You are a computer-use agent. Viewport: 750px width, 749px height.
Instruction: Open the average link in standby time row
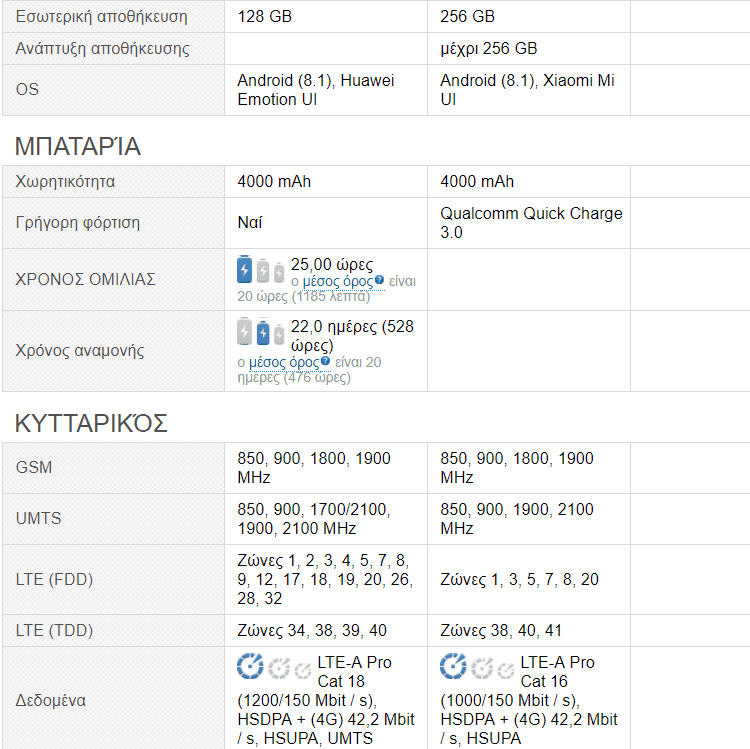click(284, 363)
